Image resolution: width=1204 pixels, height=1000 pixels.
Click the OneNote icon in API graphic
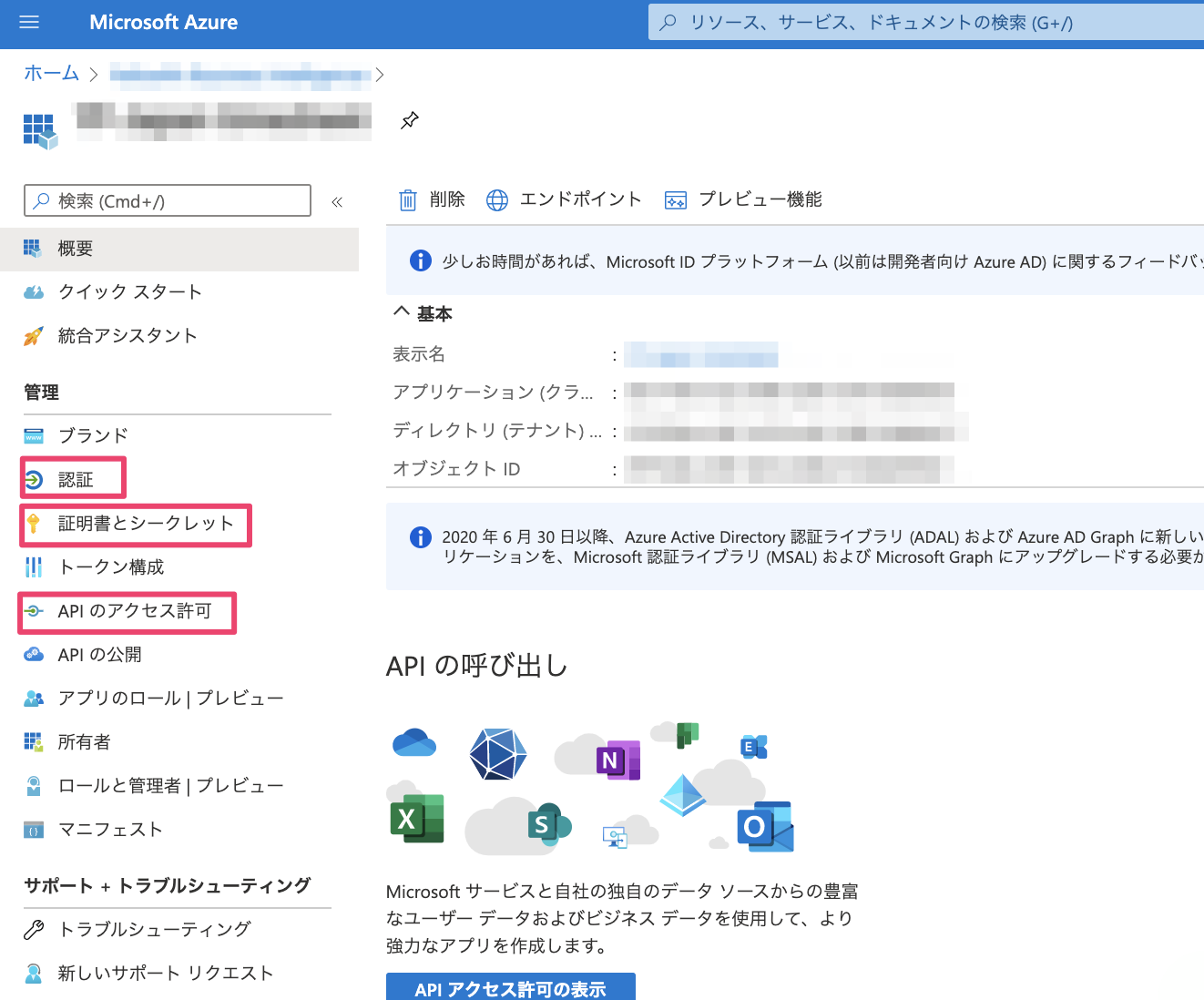coord(618,760)
